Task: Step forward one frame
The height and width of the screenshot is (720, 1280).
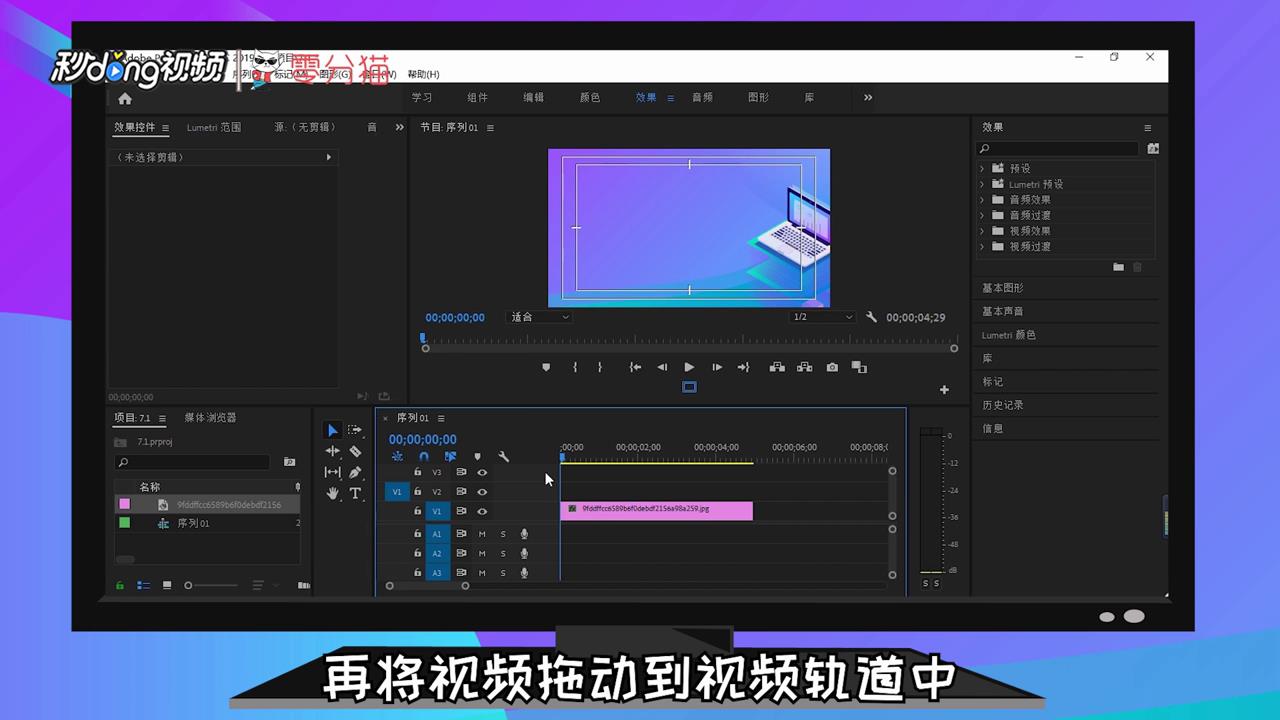Action: tap(717, 367)
